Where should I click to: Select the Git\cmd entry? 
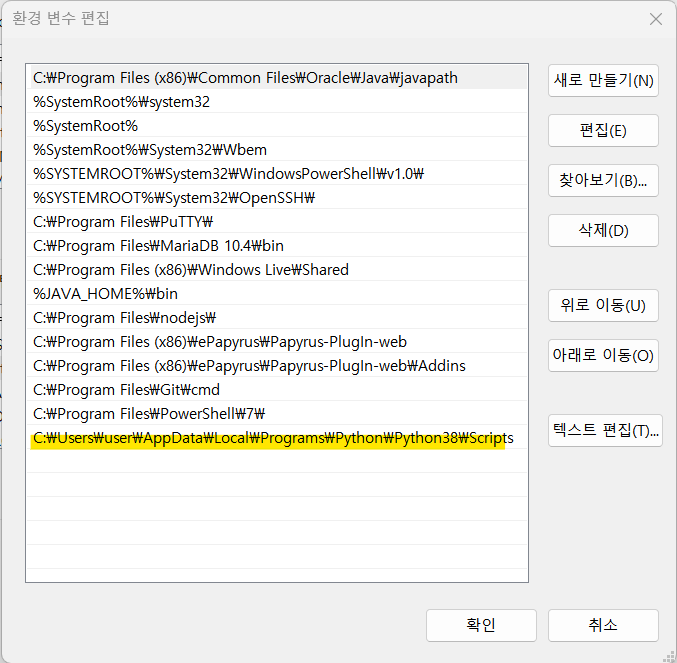[x=277, y=390]
